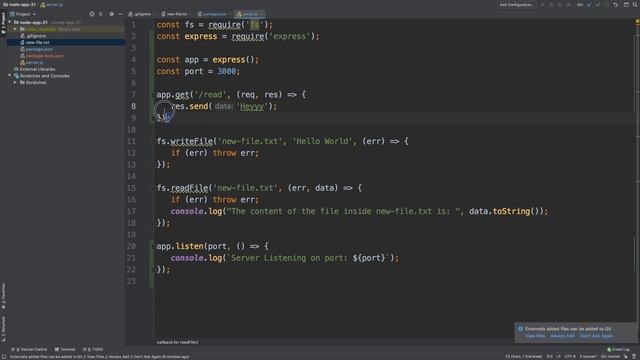Click View Files link in notification
This screenshot has height=360, width=640.
point(535,336)
